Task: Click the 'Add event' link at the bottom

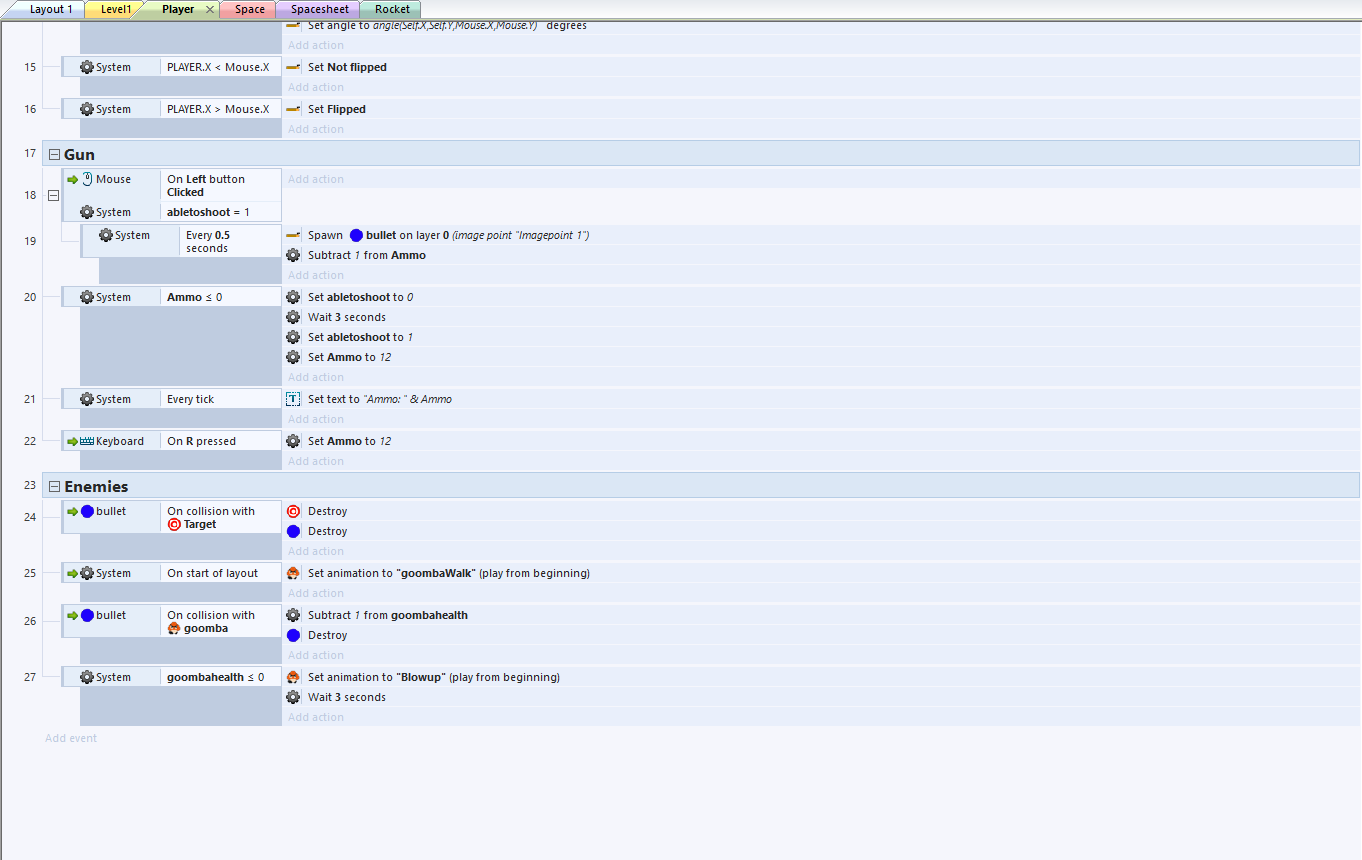Action: (71, 738)
